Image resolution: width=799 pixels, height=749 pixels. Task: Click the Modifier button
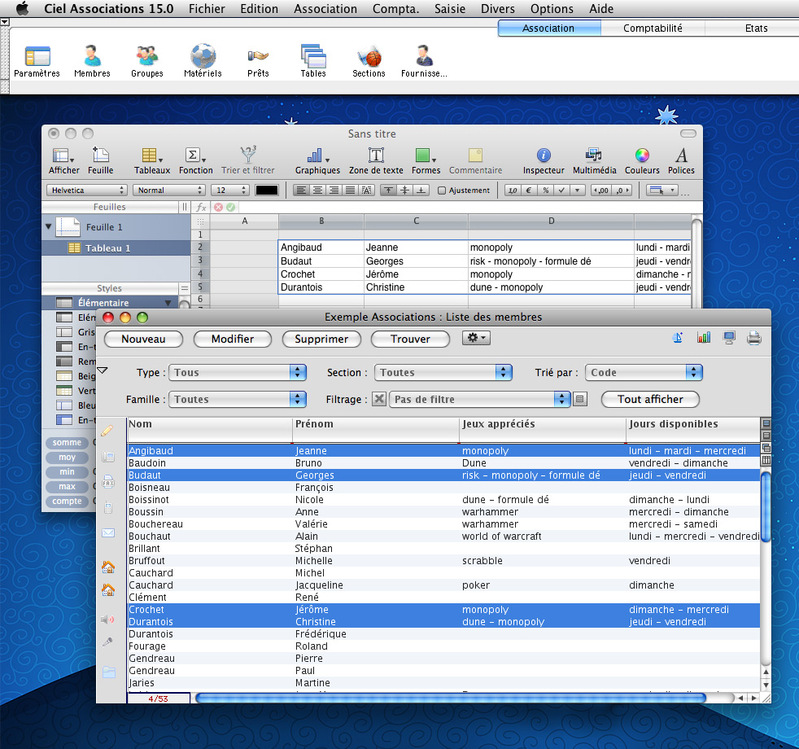pyautogui.click(x=232, y=339)
